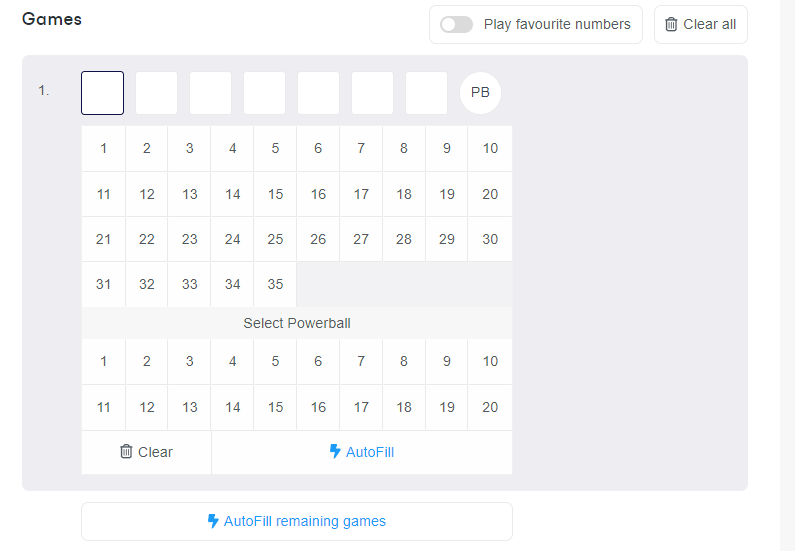Select main number 30
The image size is (795, 551).
[x=490, y=239]
